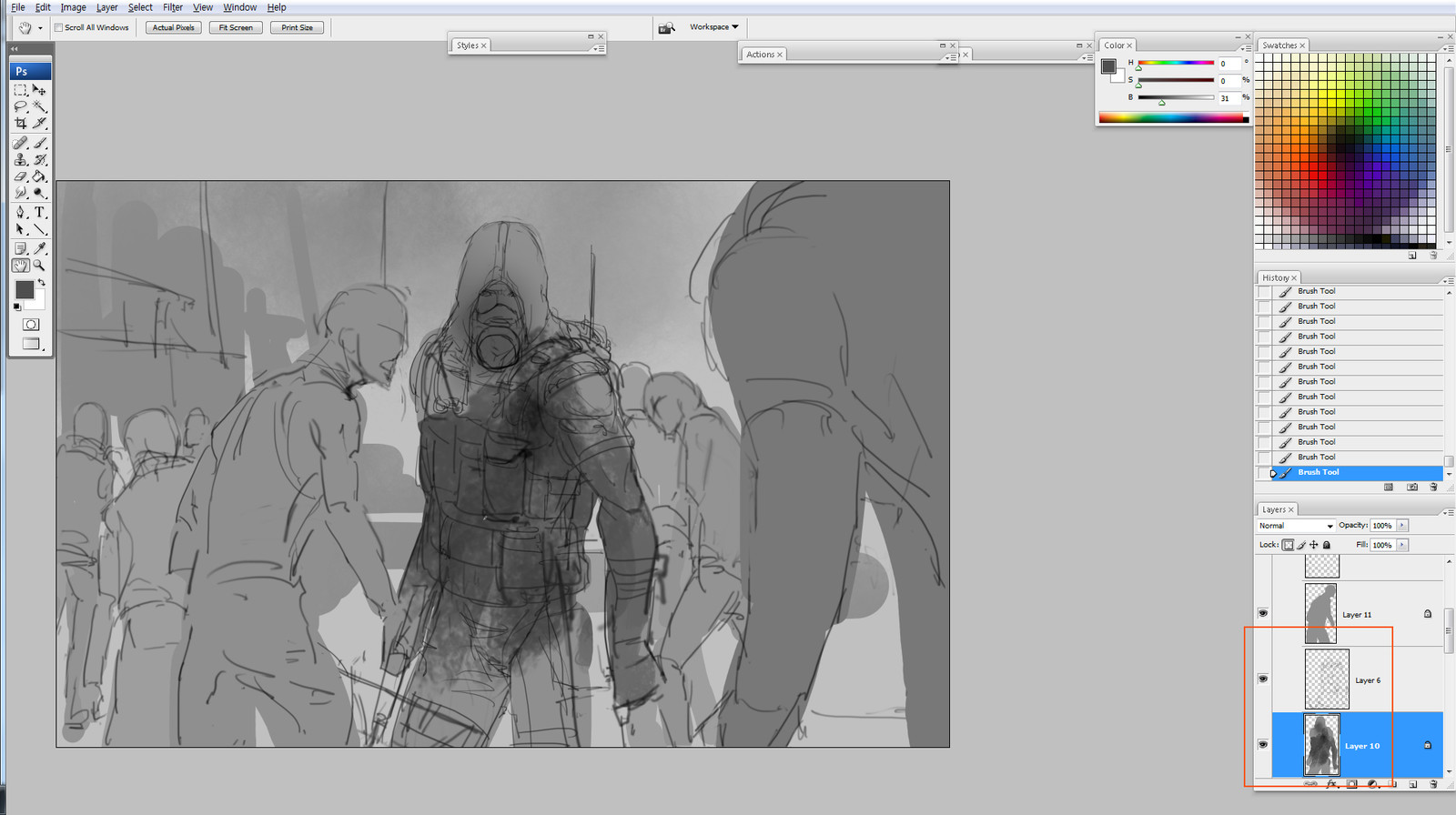1456x815 pixels.
Task: Select the Magic Wand tool
Action: 39,106
